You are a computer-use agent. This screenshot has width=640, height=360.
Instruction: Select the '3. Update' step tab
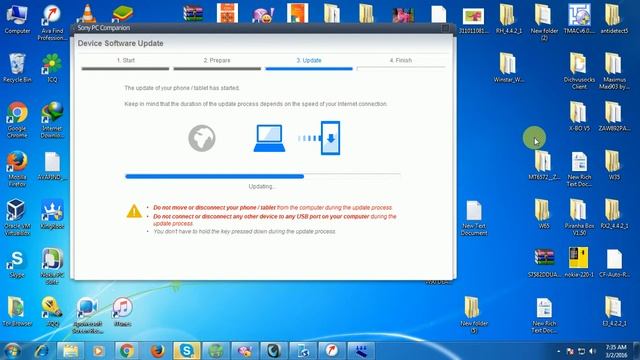[309, 60]
